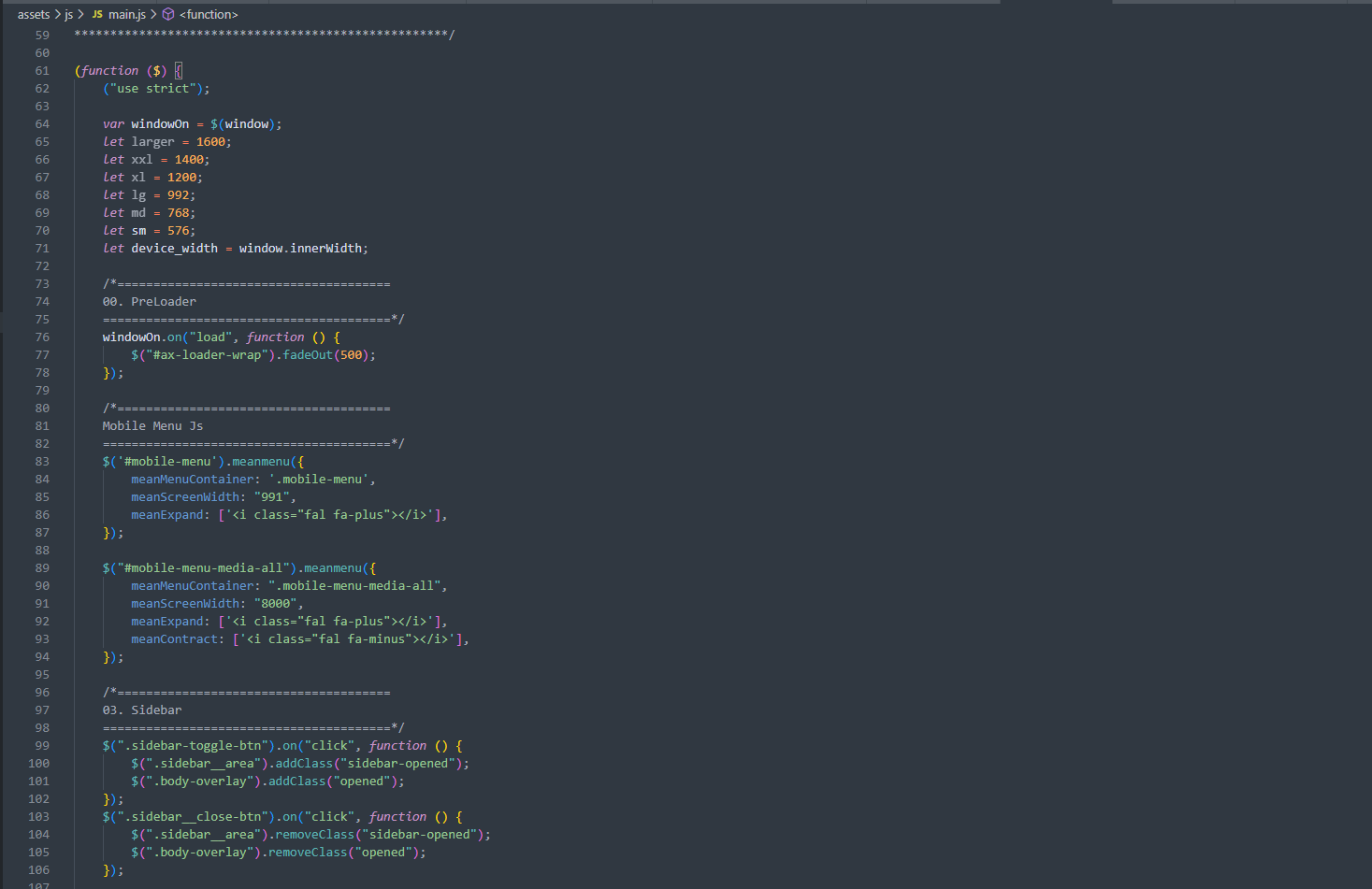Click meanExpand property on line 86
This screenshot has height=889, width=1372.
[x=167, y=515]
